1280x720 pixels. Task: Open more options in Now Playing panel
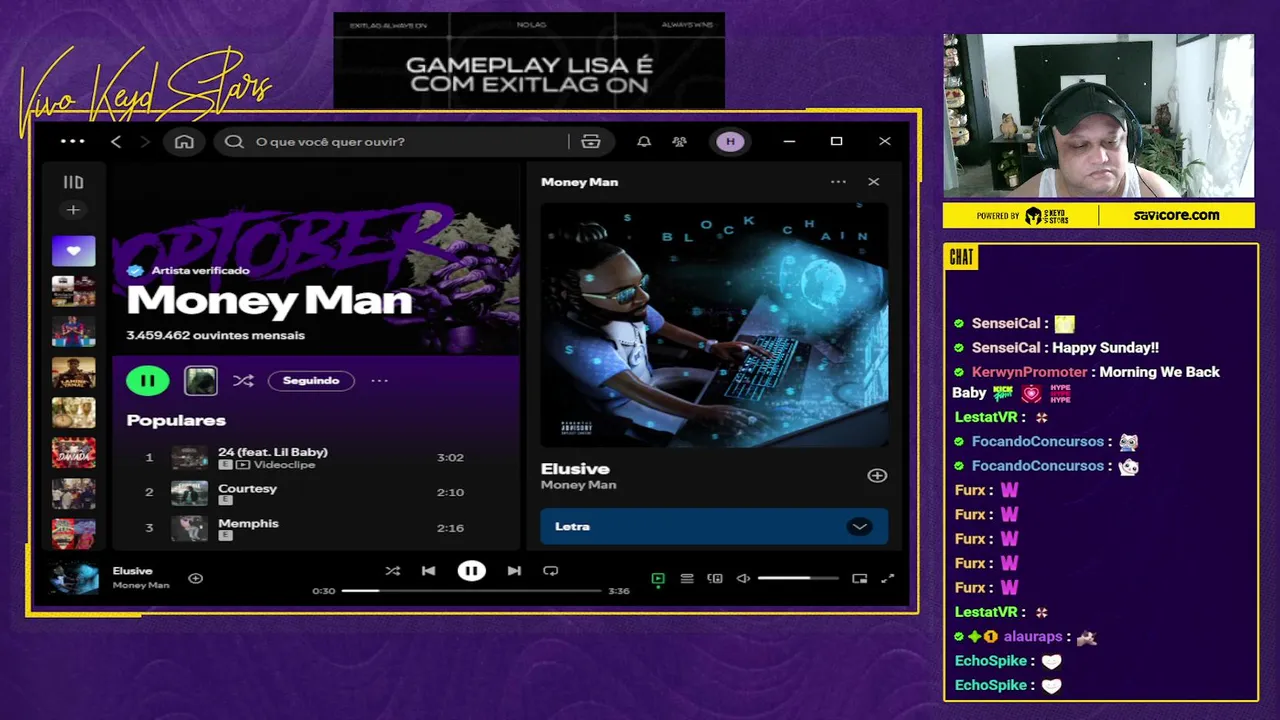[x=838, y=182]
